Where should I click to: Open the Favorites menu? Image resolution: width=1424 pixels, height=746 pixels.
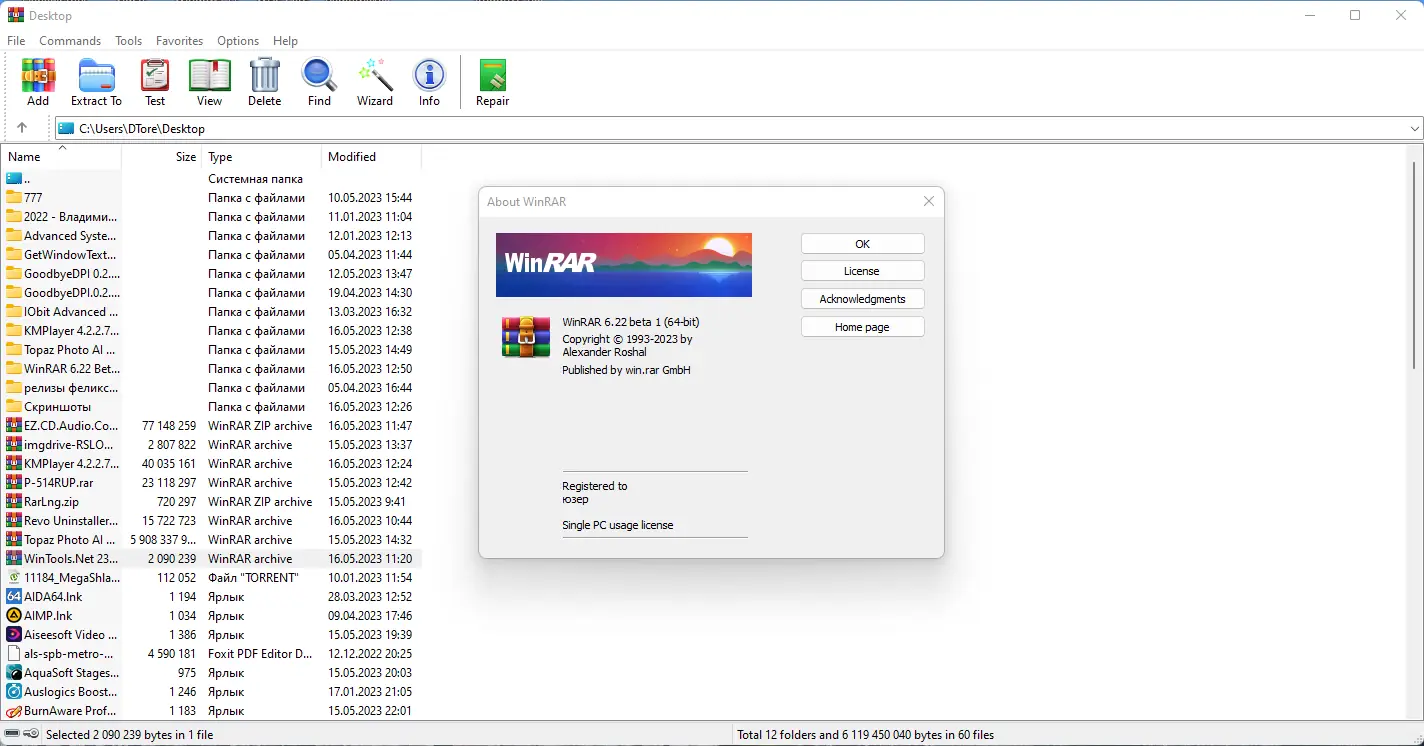[x=180, y=41]
